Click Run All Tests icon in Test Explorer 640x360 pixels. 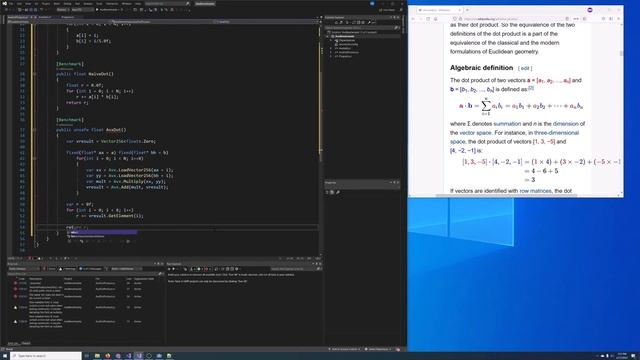click(170, 269)
